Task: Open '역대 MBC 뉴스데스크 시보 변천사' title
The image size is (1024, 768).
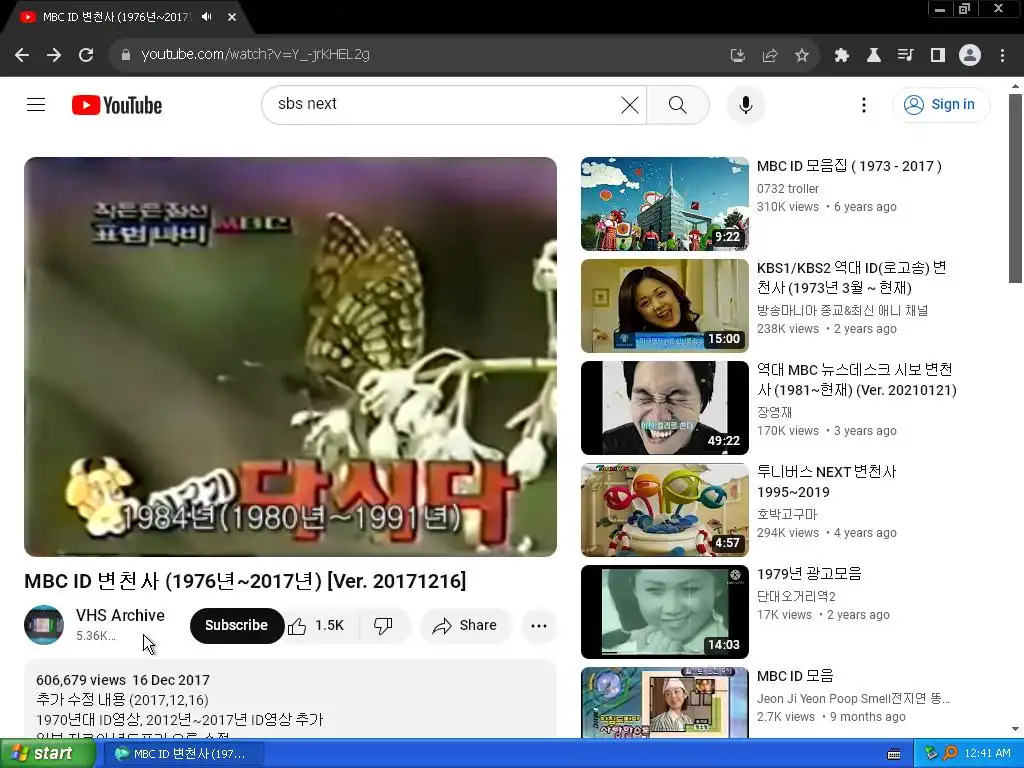Action: (857, 379)
